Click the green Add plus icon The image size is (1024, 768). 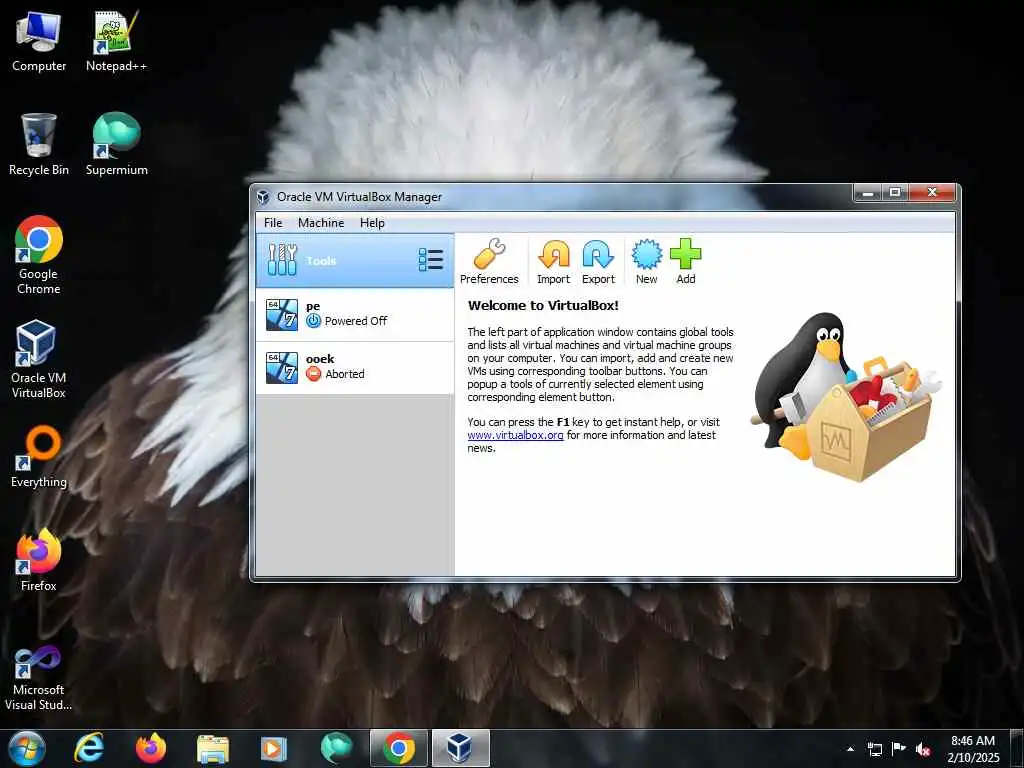coord(686,254)
